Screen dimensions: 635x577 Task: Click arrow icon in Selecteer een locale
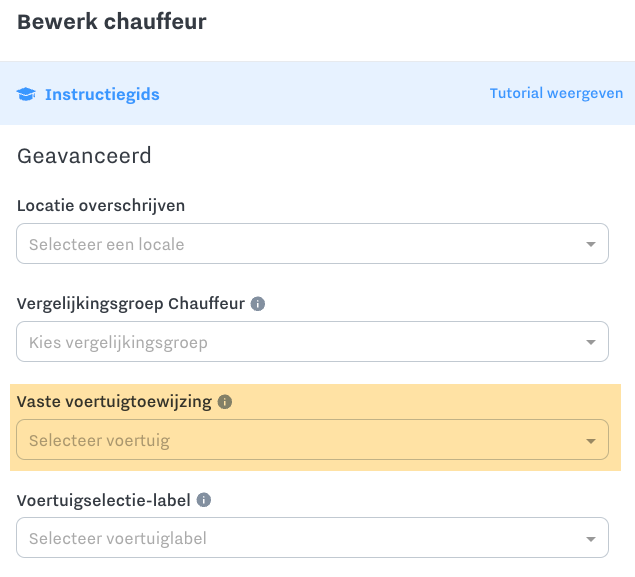[x=591, y=244]
